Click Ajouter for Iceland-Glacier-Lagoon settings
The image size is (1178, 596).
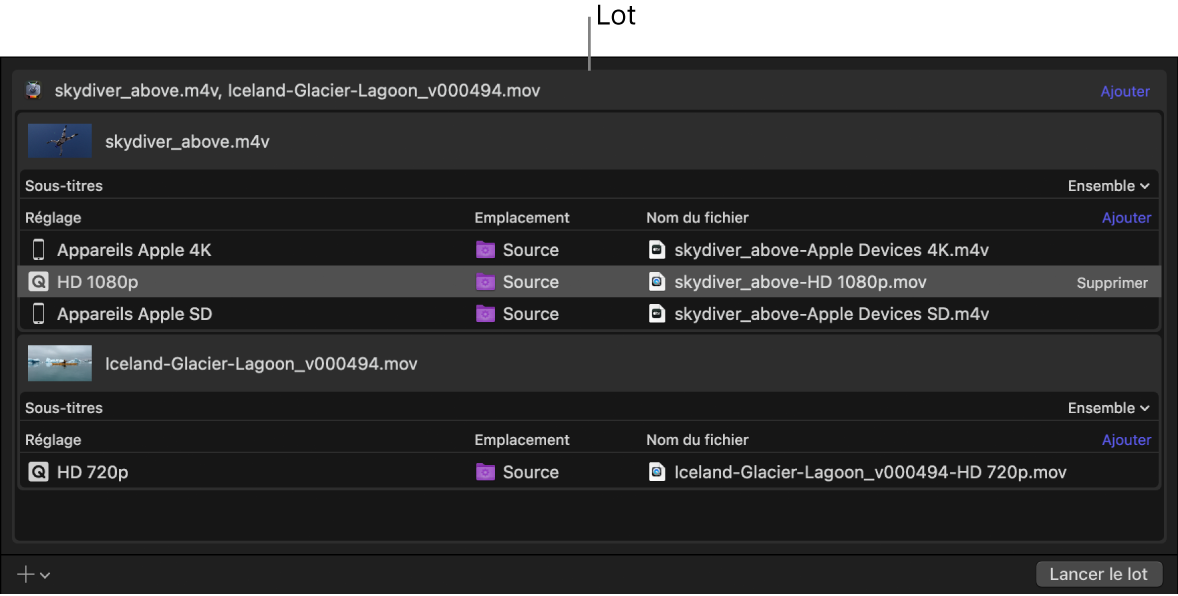click(1126, 440)
